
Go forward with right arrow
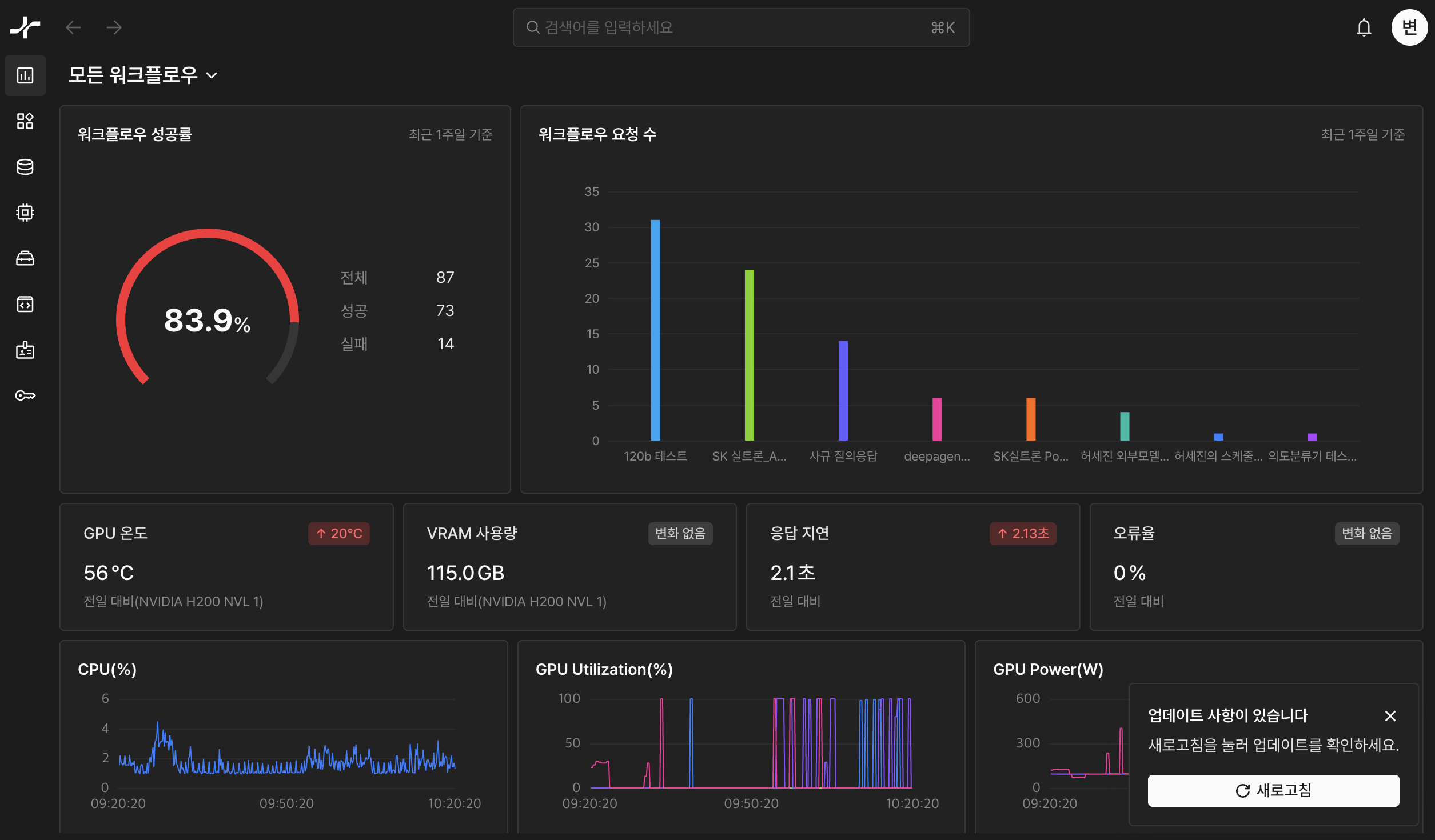[114, 27]
